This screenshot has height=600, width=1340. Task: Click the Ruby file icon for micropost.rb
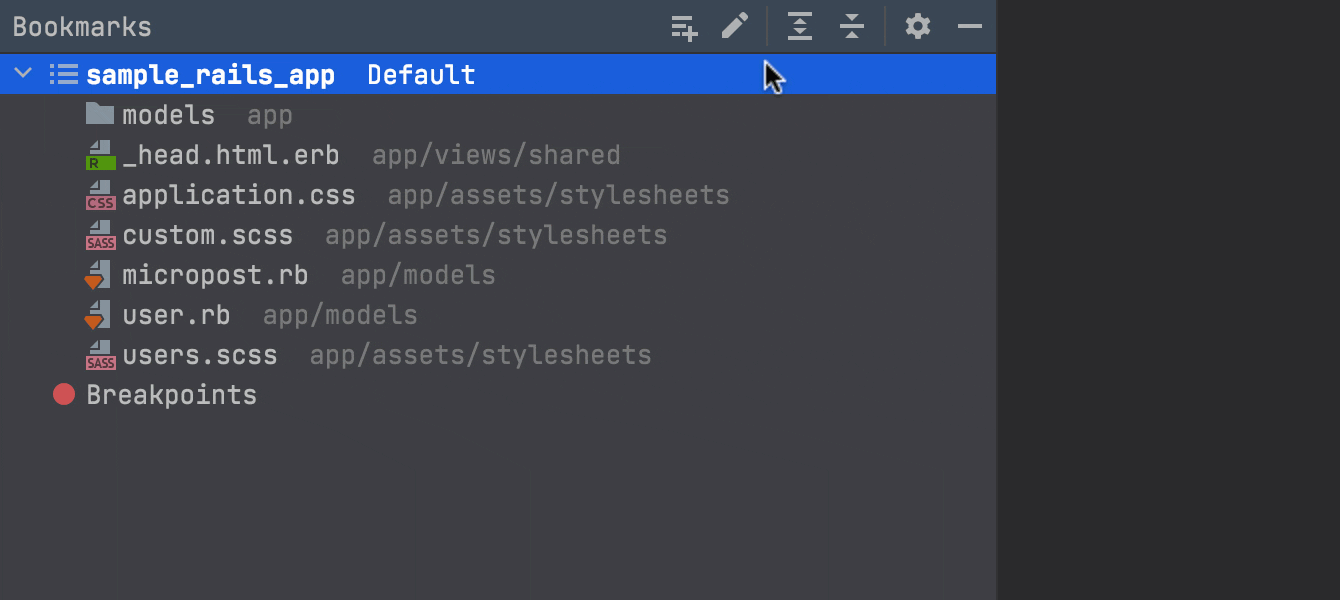pyautogui.click(x=97, y=275)
